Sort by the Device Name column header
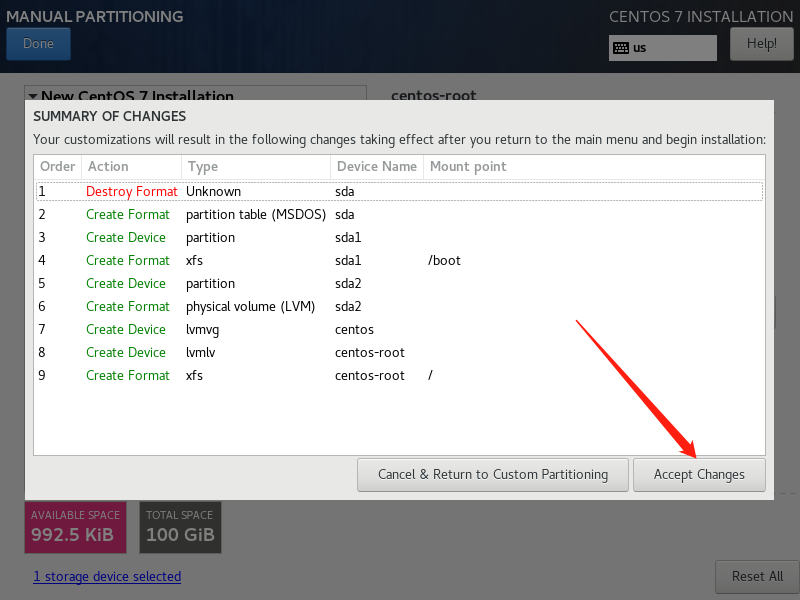 (377, 167)
